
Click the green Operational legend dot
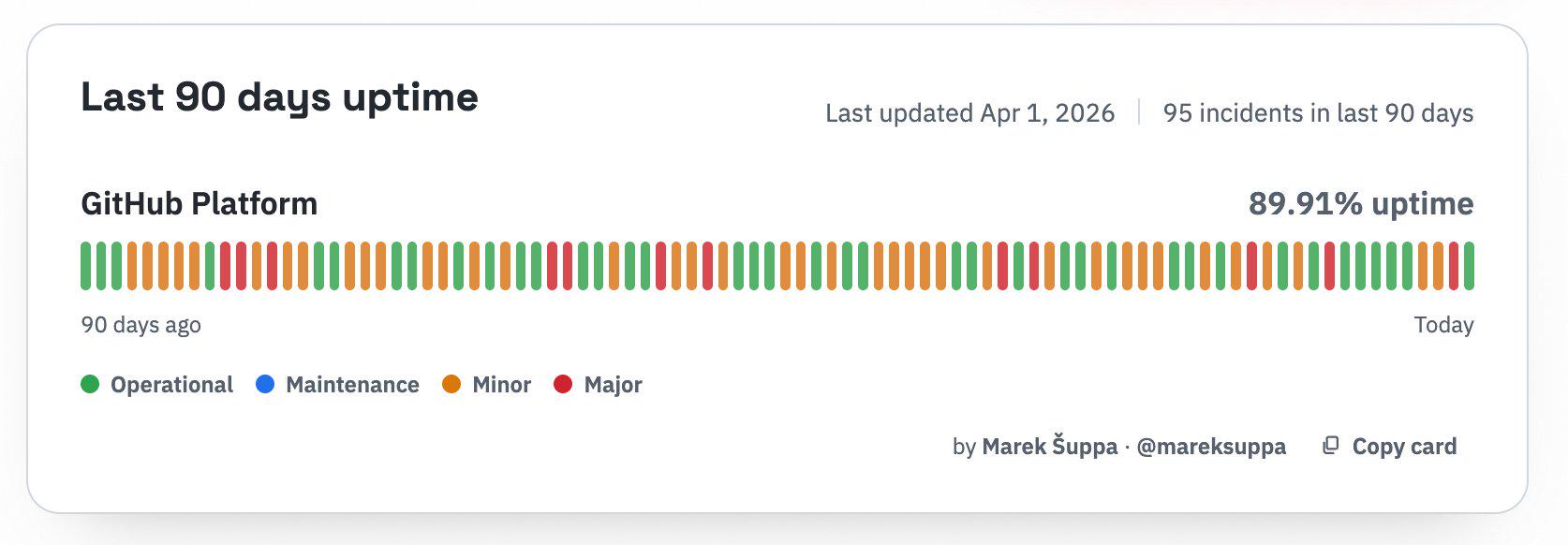(x=90, y=384)
